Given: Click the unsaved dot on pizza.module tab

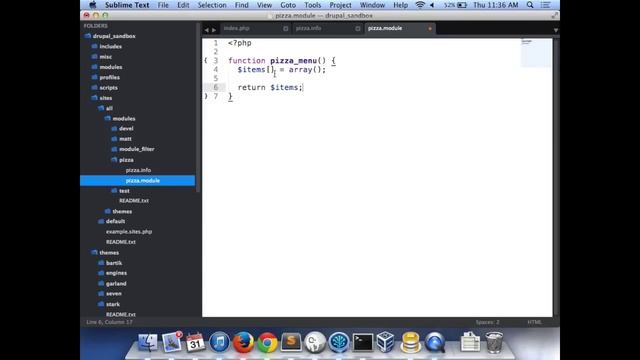Looking at the screenshot, I should pos(430,29).
